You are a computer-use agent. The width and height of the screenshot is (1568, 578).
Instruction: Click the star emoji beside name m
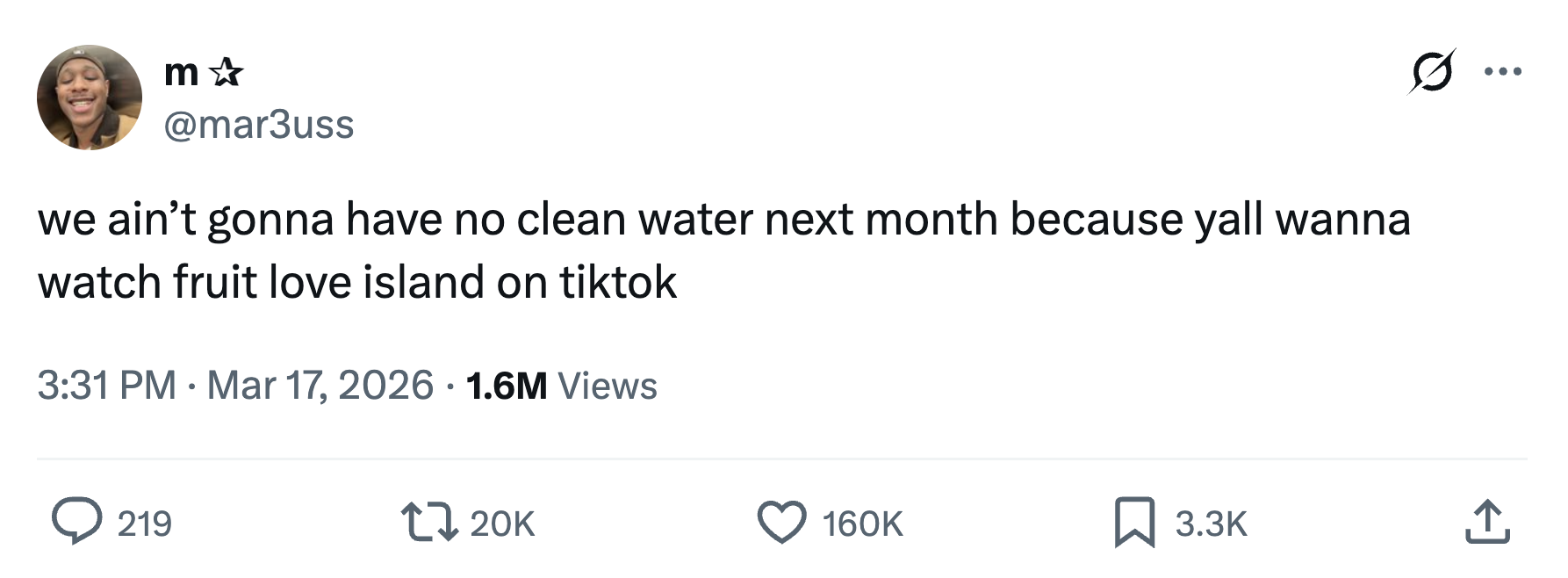point(227,72)
